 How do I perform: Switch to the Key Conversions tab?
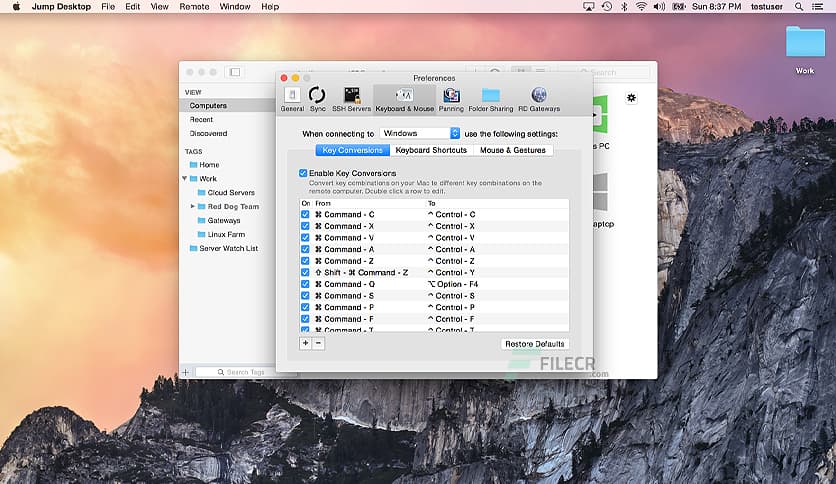click(x=352, y=150)
